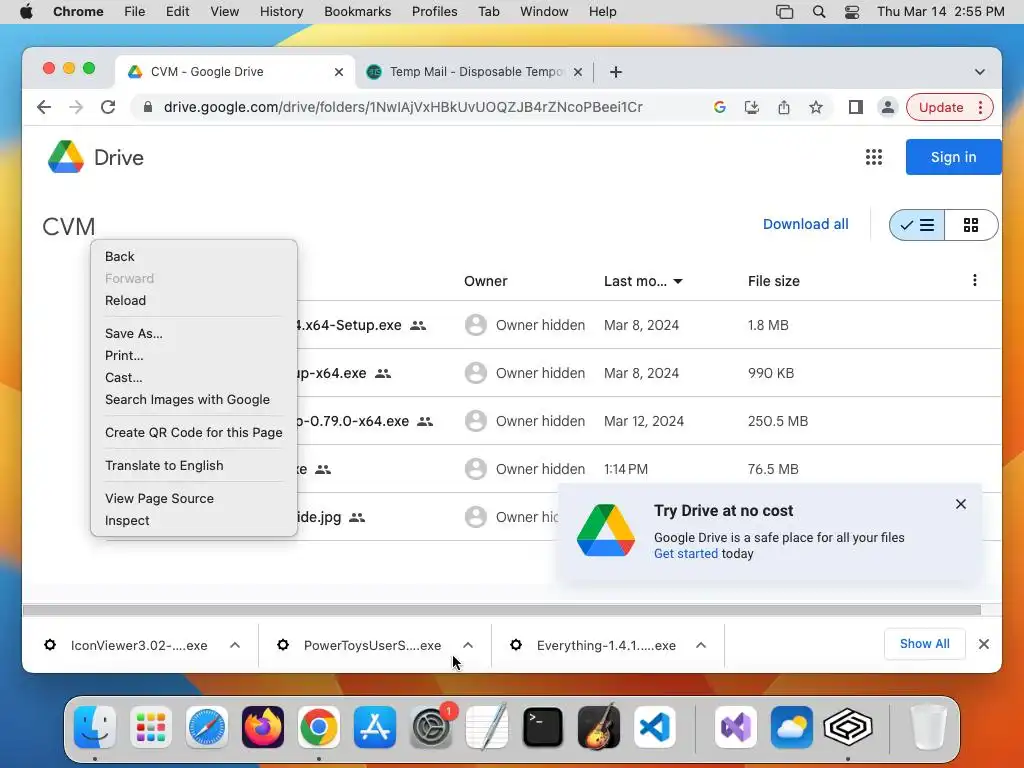The height and width of the screenshot is (768, 1024).
Task: Open System Settings from the dock
Action: [x=431, y=726]
